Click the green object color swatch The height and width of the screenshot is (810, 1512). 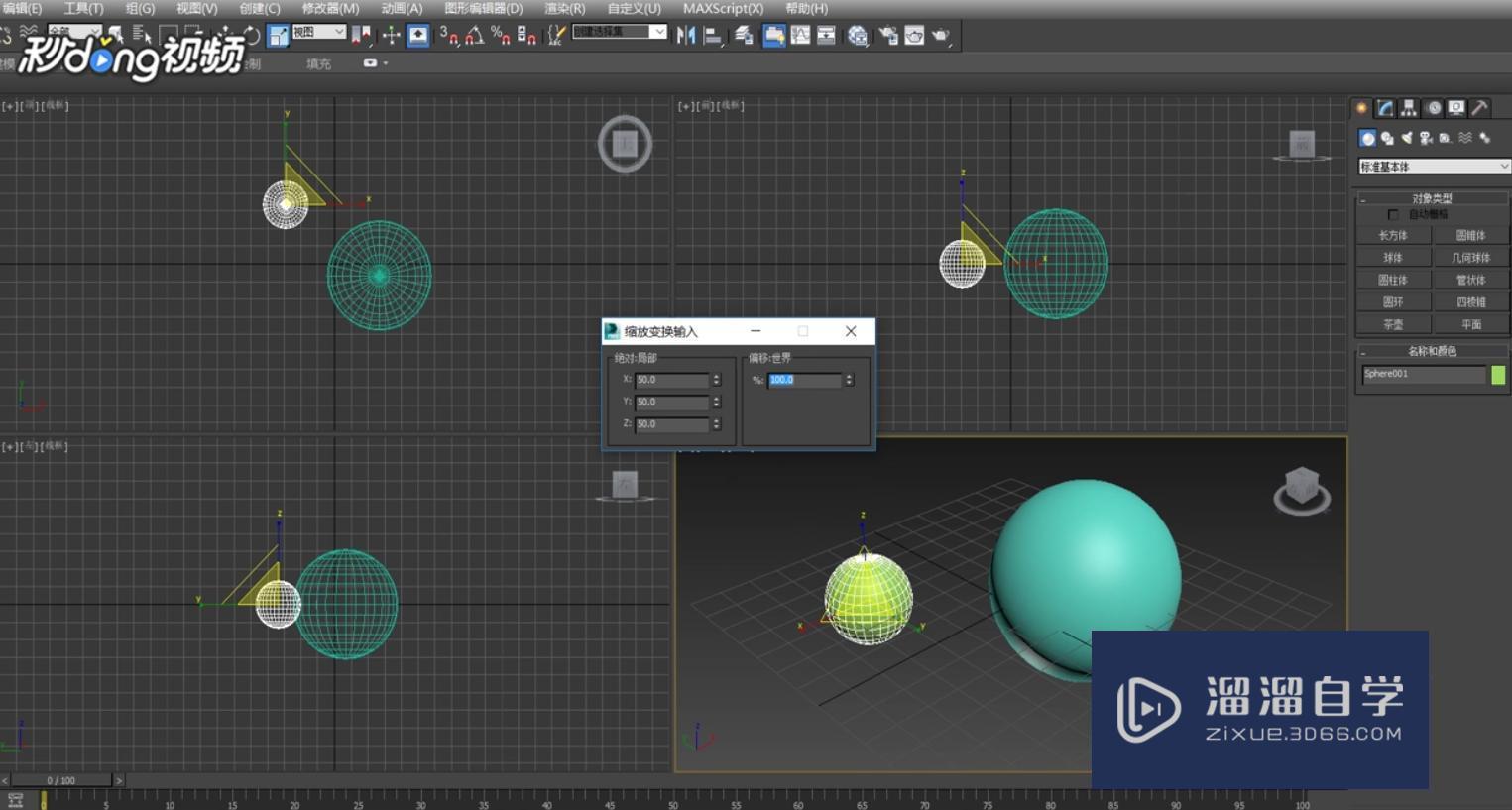(1498, 375)
